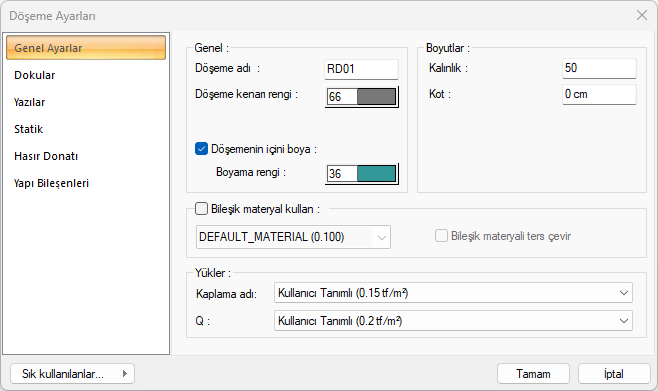This screenshot has width=658, height=391.
Task: Click arrow icon on Sık kullanılanlar button
Action: 125,373
